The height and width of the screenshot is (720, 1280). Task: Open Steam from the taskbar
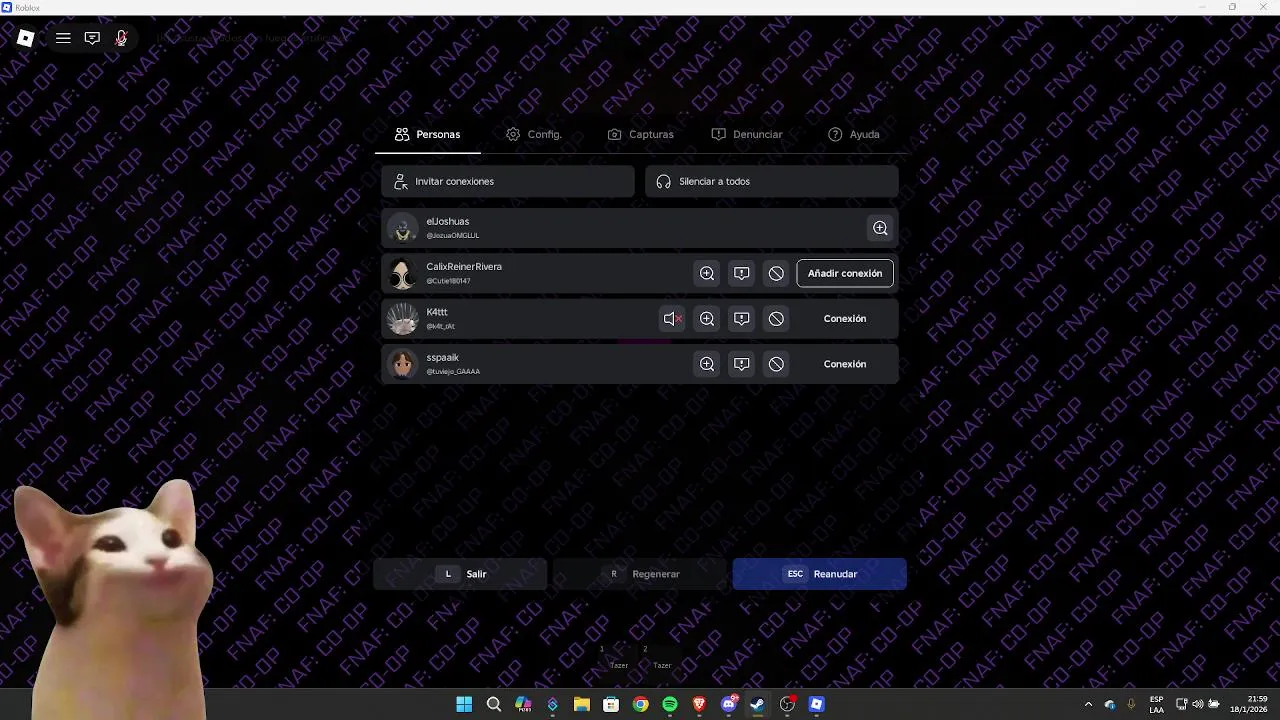click(x=758, y=704)
